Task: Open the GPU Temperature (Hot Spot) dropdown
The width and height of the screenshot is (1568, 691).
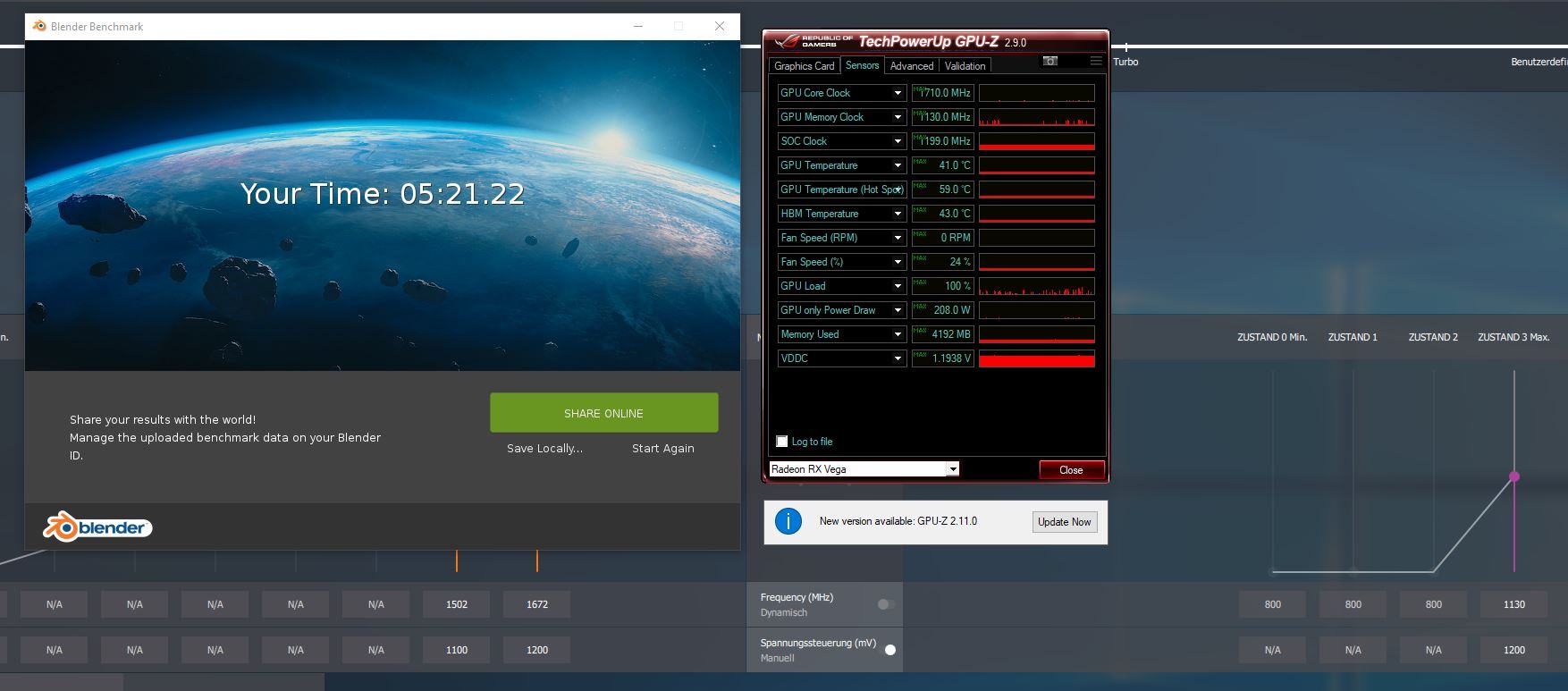Action: point(898,190)
